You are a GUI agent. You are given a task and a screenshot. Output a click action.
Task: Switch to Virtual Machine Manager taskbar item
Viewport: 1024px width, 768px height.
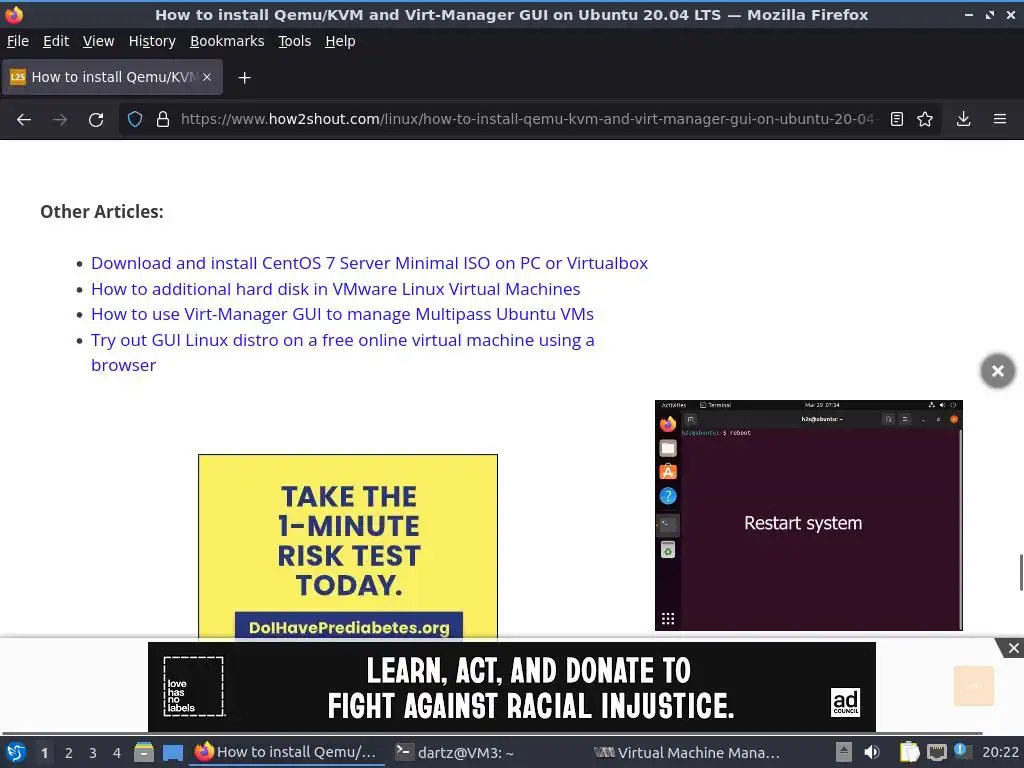click(x=687, y=753)
